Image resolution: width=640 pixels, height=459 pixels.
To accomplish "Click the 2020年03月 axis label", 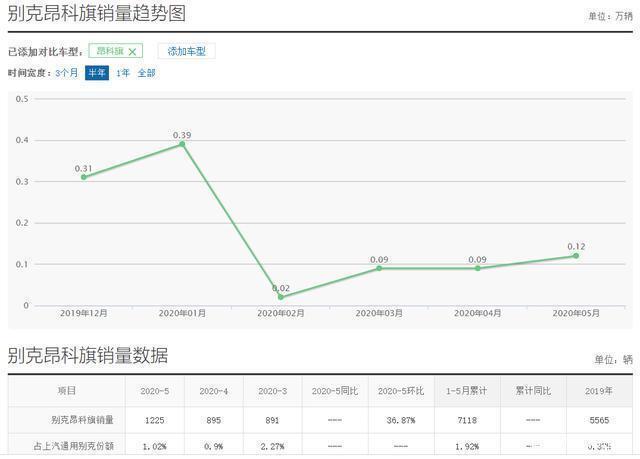I will 379,313.
